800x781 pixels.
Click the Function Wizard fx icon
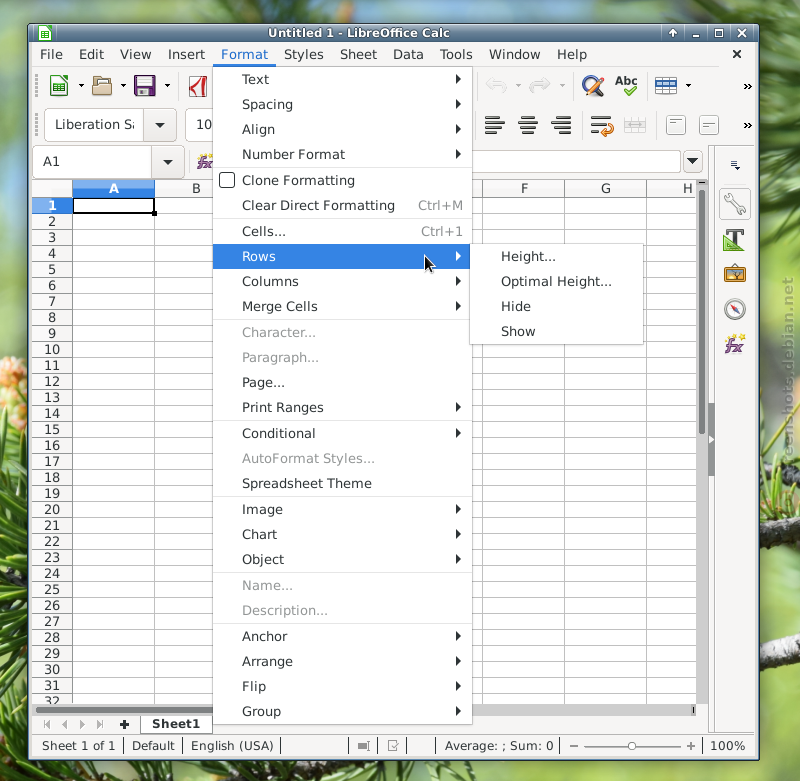point(205,162)
